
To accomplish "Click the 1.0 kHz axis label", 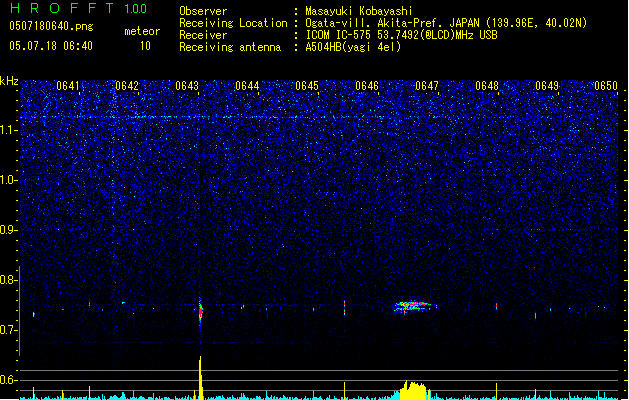I will (x=9, y=180).
